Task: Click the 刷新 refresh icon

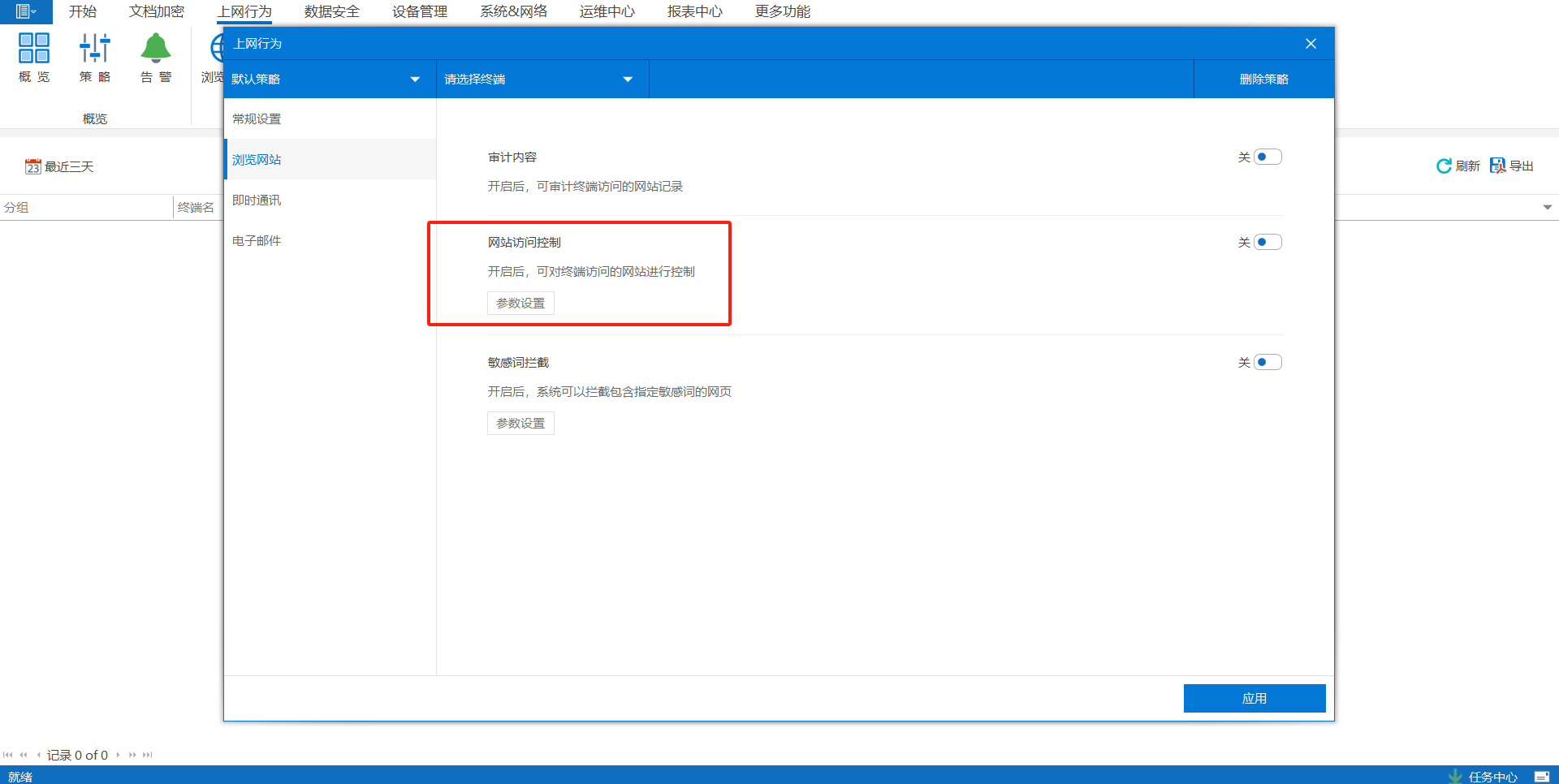Action: pyautogui.click(x=1444, y=166)
